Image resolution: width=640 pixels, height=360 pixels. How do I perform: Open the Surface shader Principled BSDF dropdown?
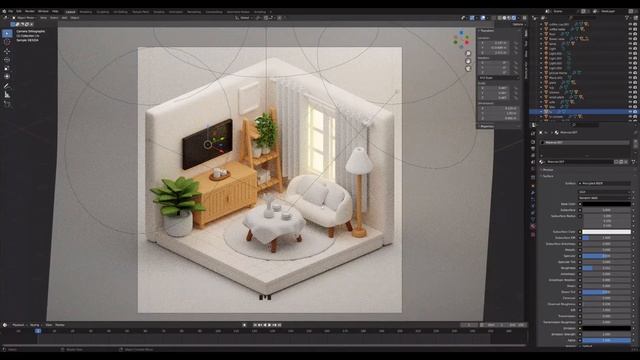tap(604, 183)
